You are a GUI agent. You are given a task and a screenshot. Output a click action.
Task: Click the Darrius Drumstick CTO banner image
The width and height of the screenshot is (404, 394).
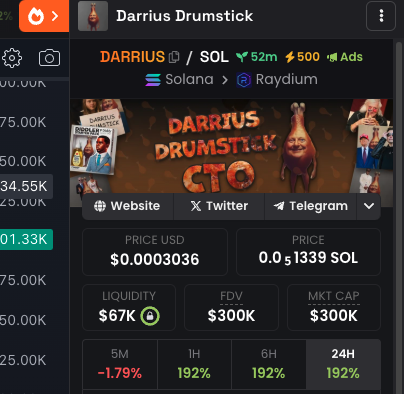tap(231, 146)
